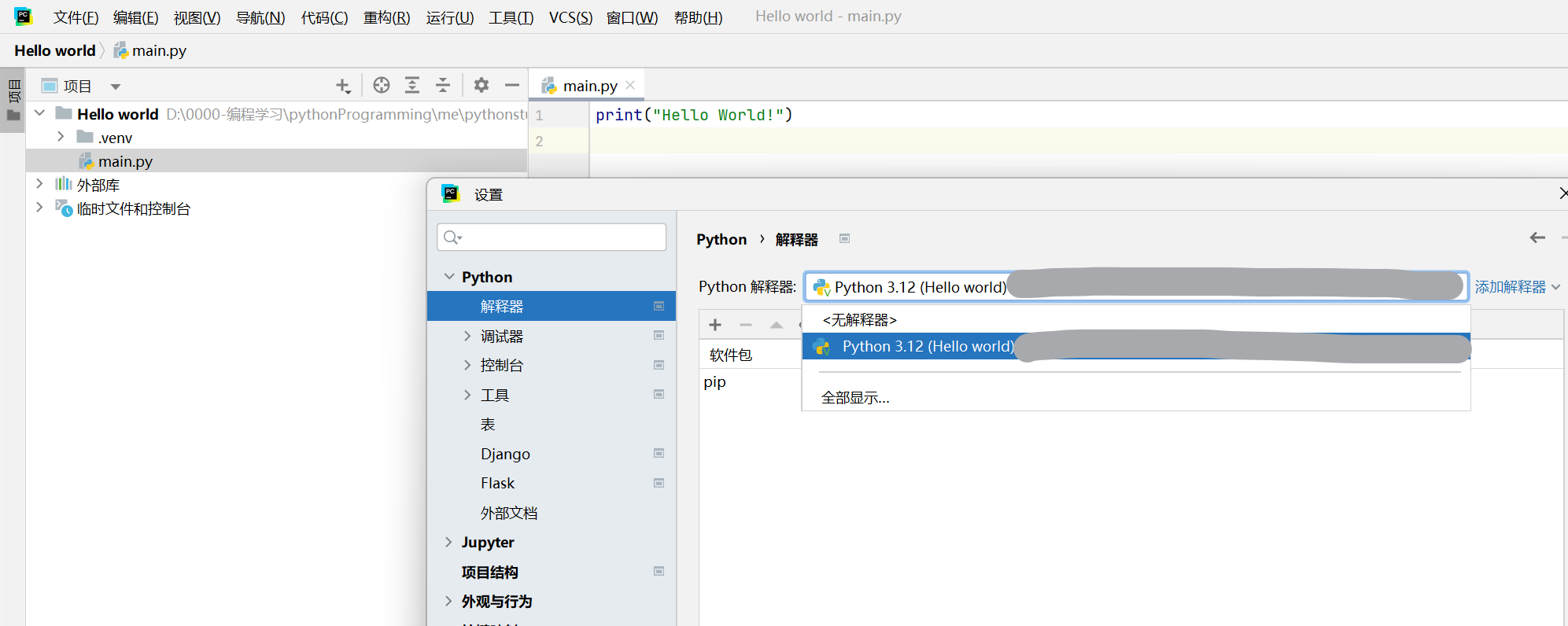
Task: Click the add (+) icon in the Project panel toolbar
Action: tap(343, 86)
